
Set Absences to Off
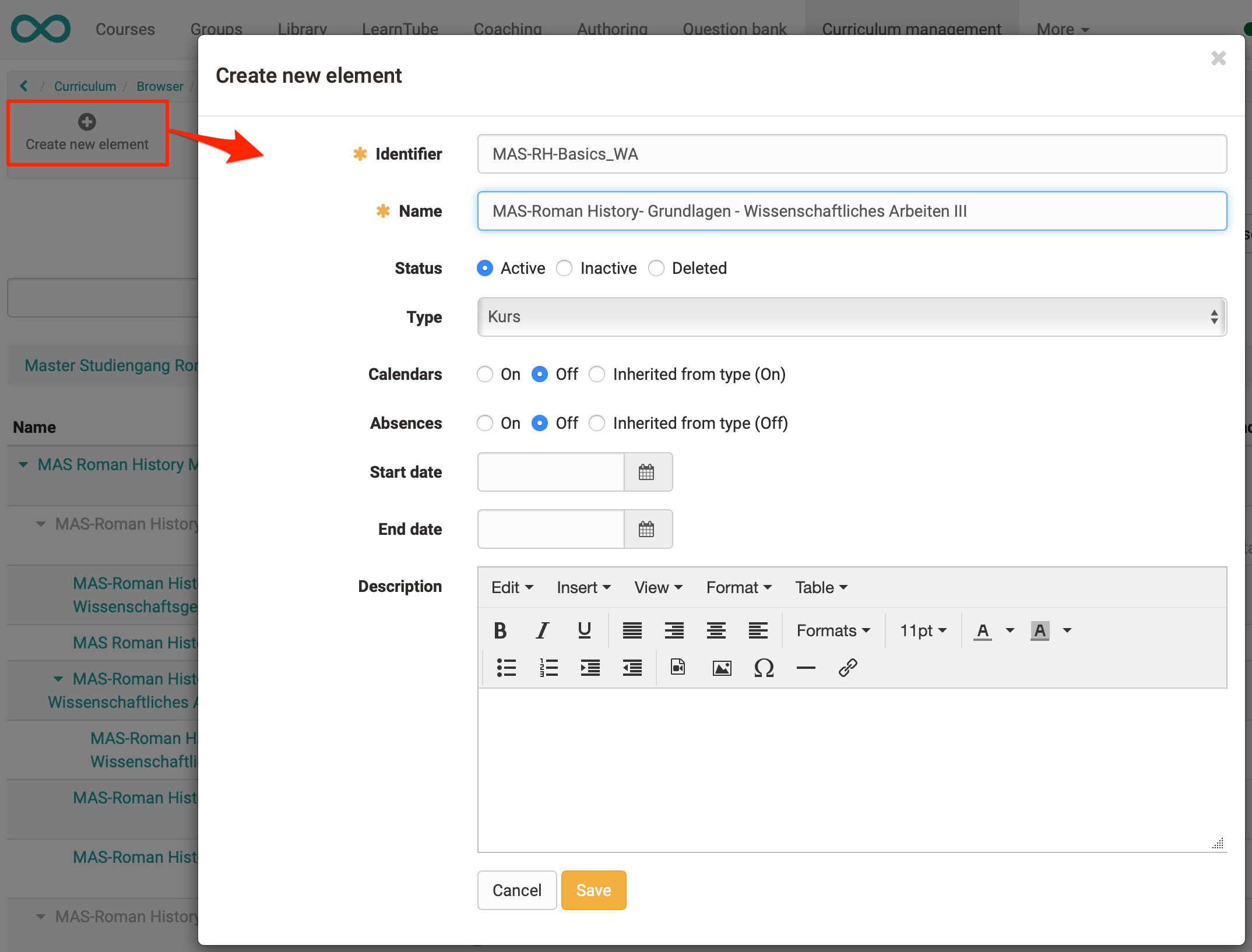tap(540, 423)
